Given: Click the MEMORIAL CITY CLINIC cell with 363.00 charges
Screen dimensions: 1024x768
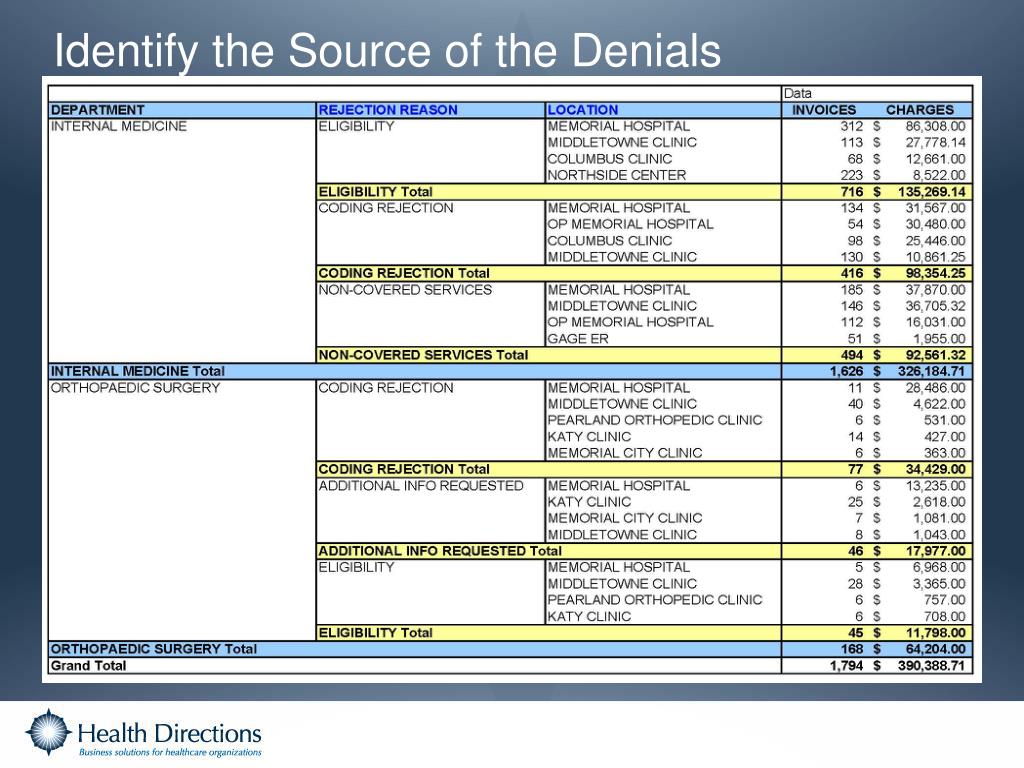Looking at the screenshot, I should click(x=624, y=453).
